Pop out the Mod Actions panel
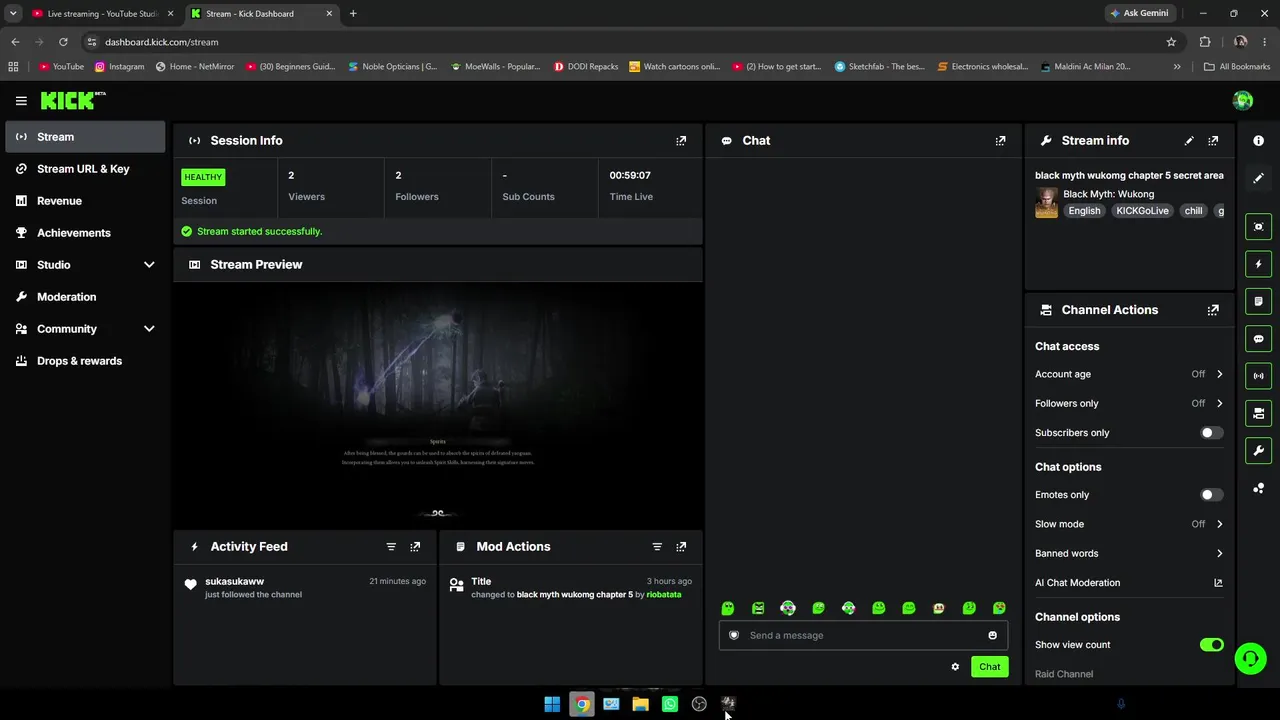The image size is (1280, 720). 681,547
